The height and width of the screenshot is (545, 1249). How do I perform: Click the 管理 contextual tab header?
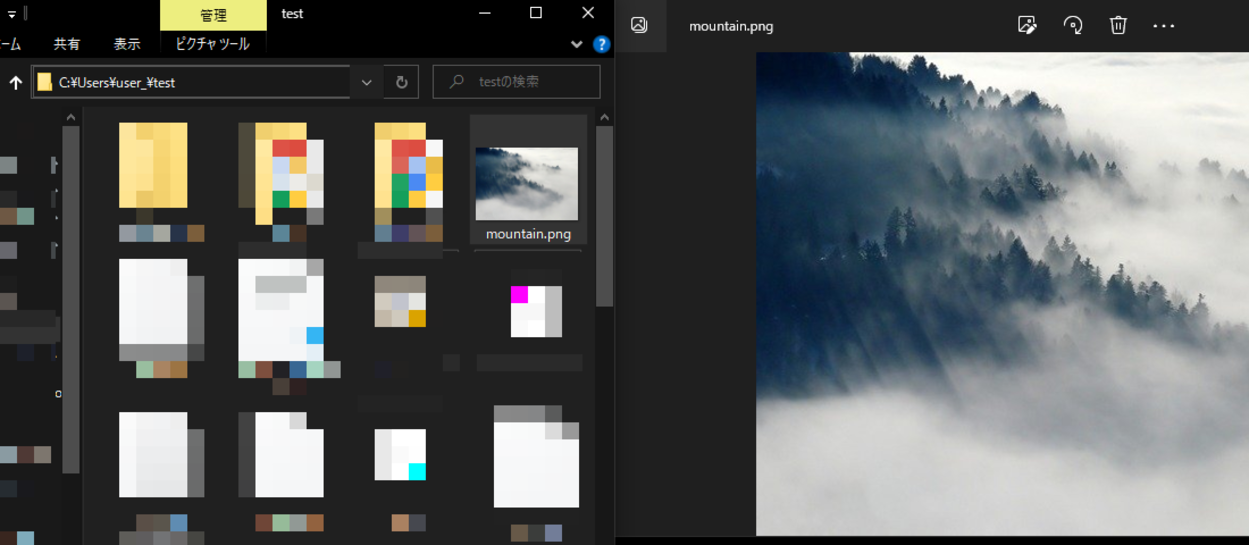pyautogui.click(x=213, y=15)
